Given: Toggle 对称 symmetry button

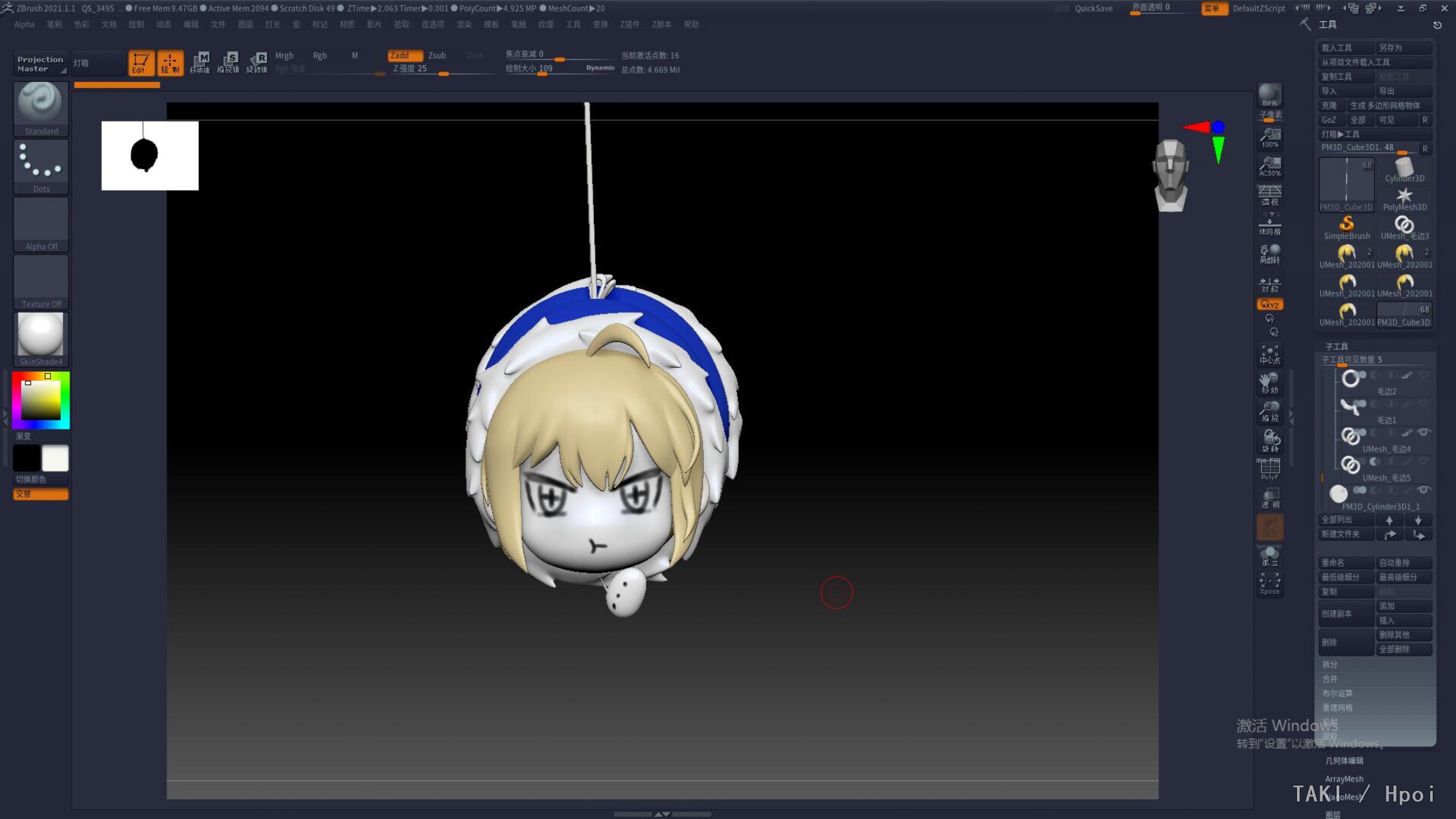Looking at the screenshot, I should coord(1270,285).
